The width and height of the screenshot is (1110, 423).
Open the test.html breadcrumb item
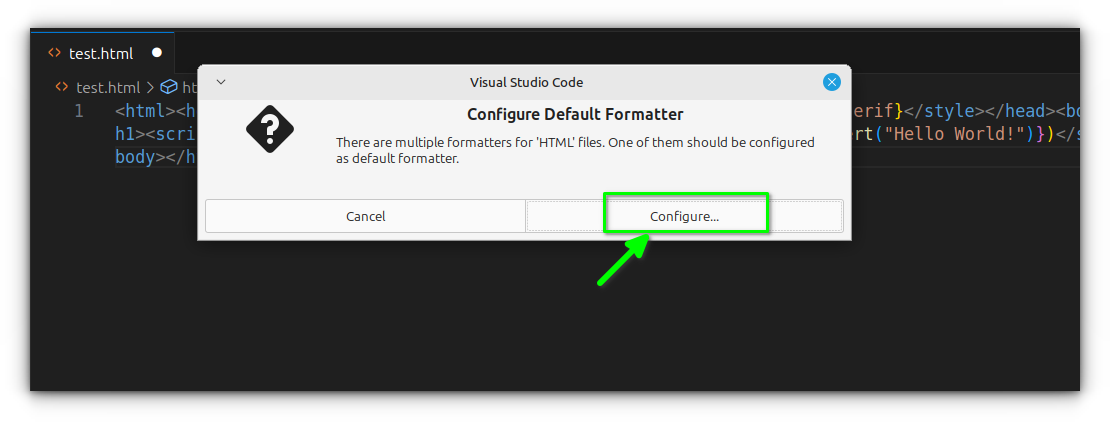tap(108, 87)
